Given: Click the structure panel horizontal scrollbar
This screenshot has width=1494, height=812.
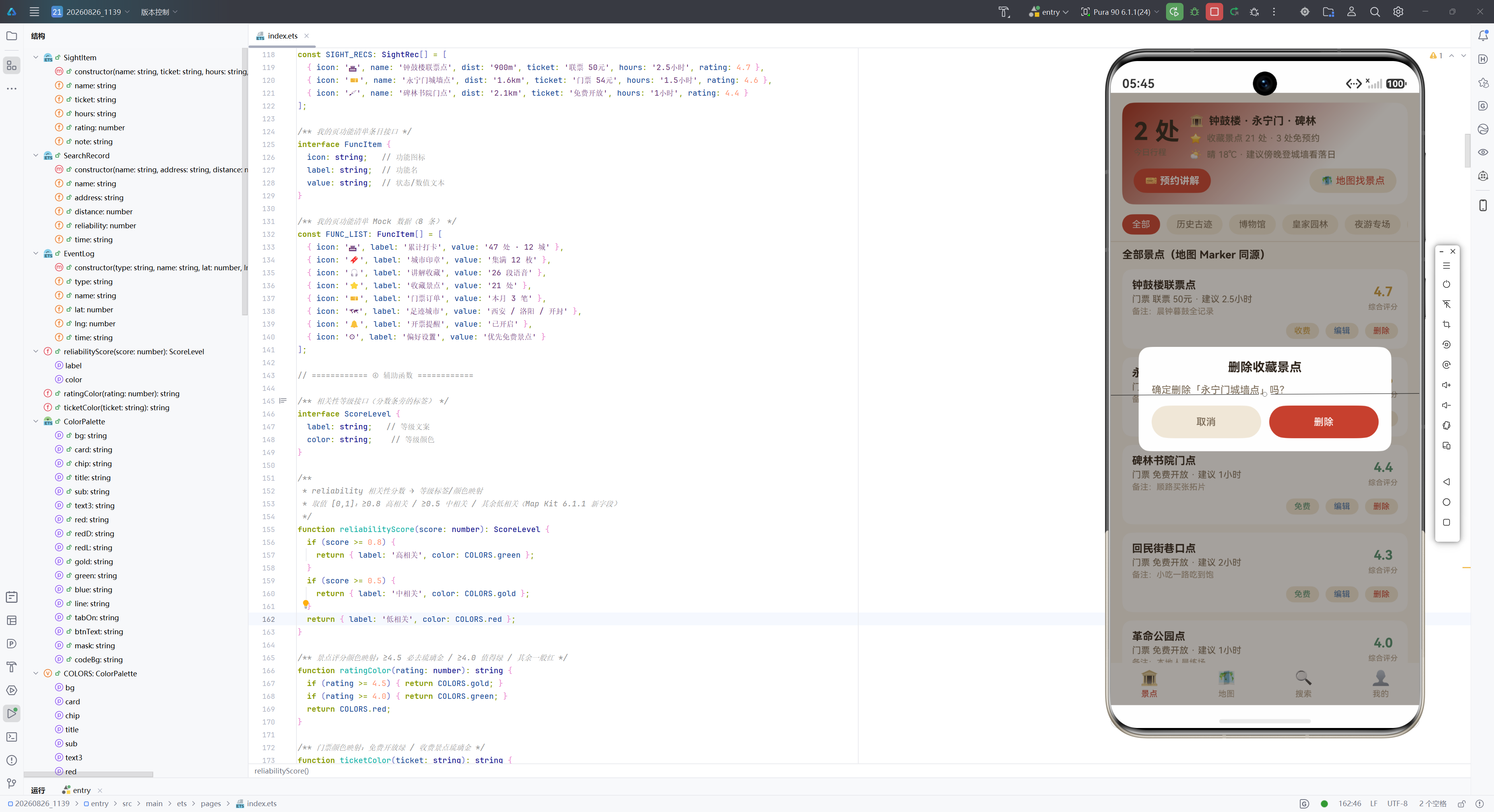Looking at the screenshot, I should click(x=88, y=774).
